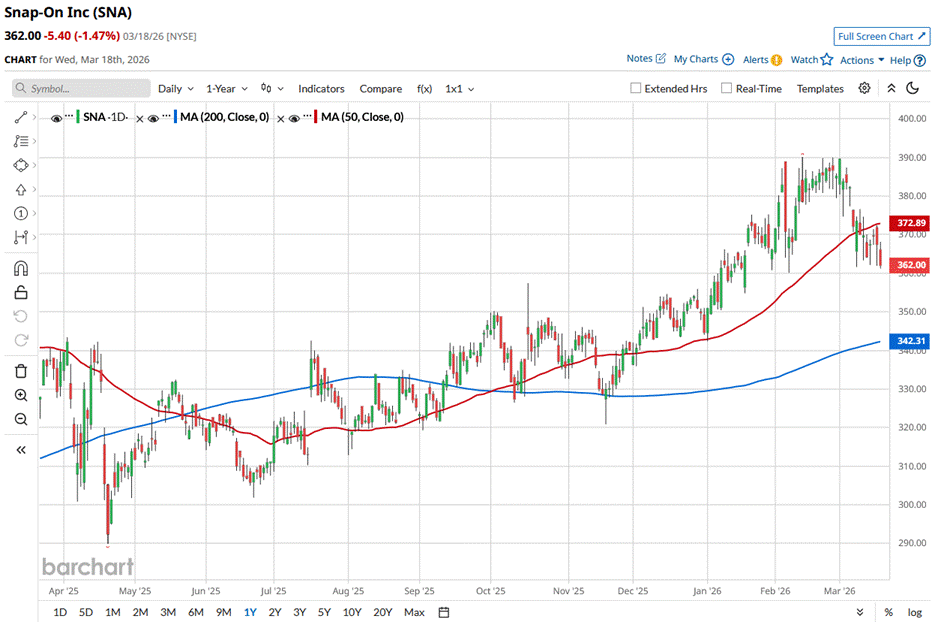Viewport: 935px width, 622px height.
Task: Select the 6M time range tab
Action: [x=196, y=612]
